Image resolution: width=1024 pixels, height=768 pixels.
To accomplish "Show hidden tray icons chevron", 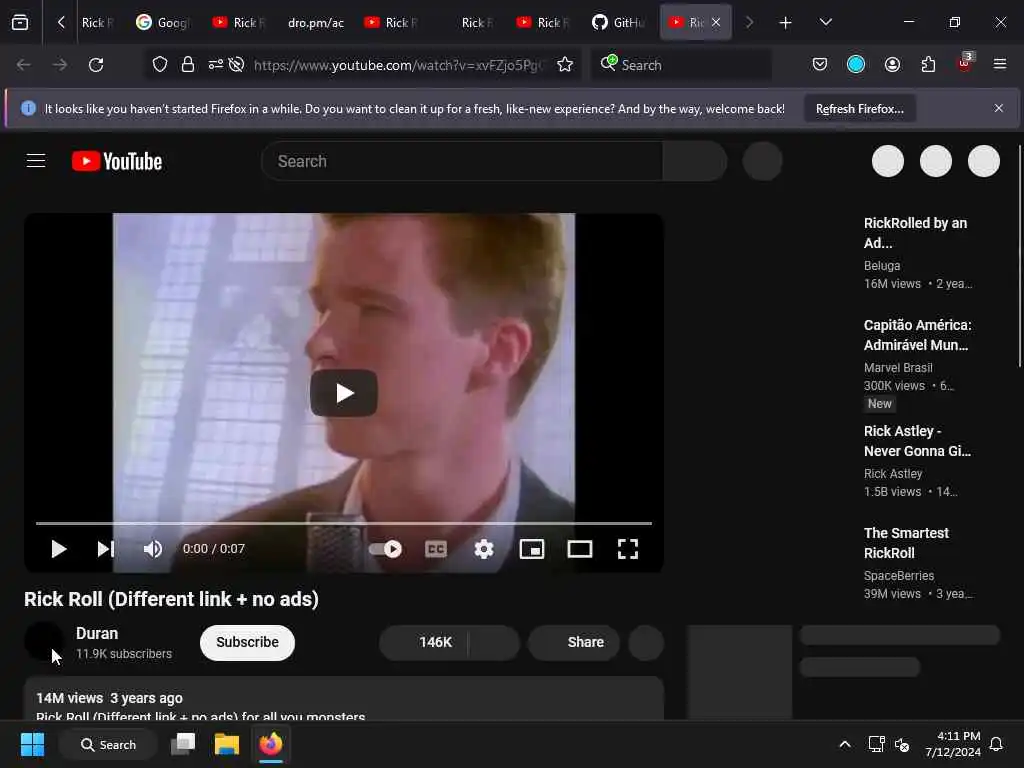I will pyautogui.click(x=844, y=744).
